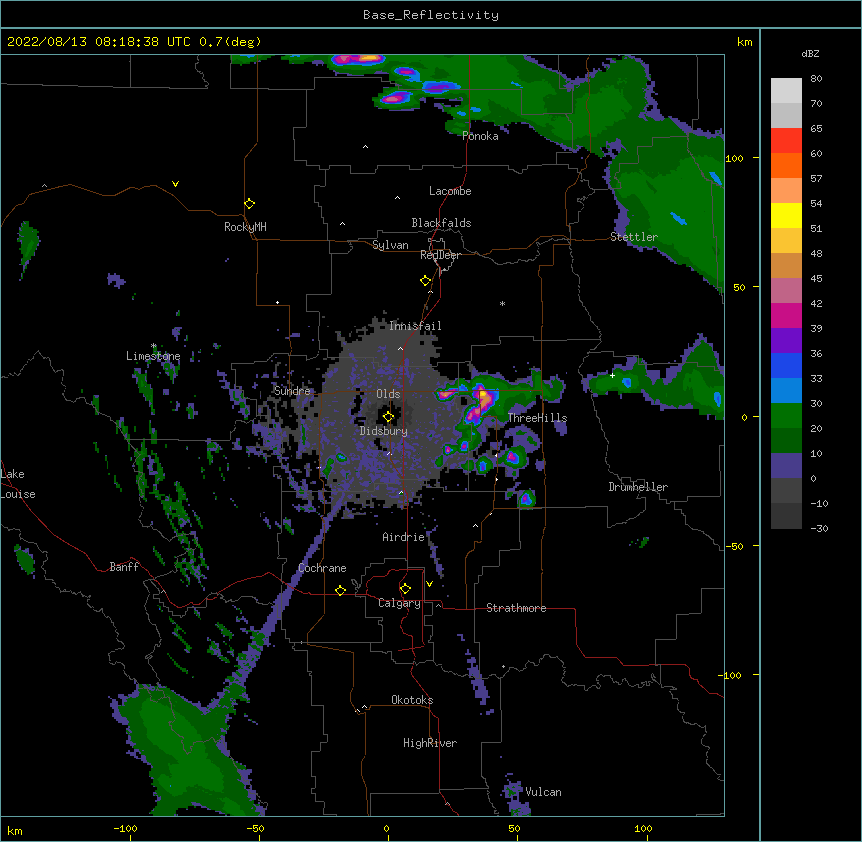
Task: Select the light gray top swatch below 80
Action: [786, 91]
